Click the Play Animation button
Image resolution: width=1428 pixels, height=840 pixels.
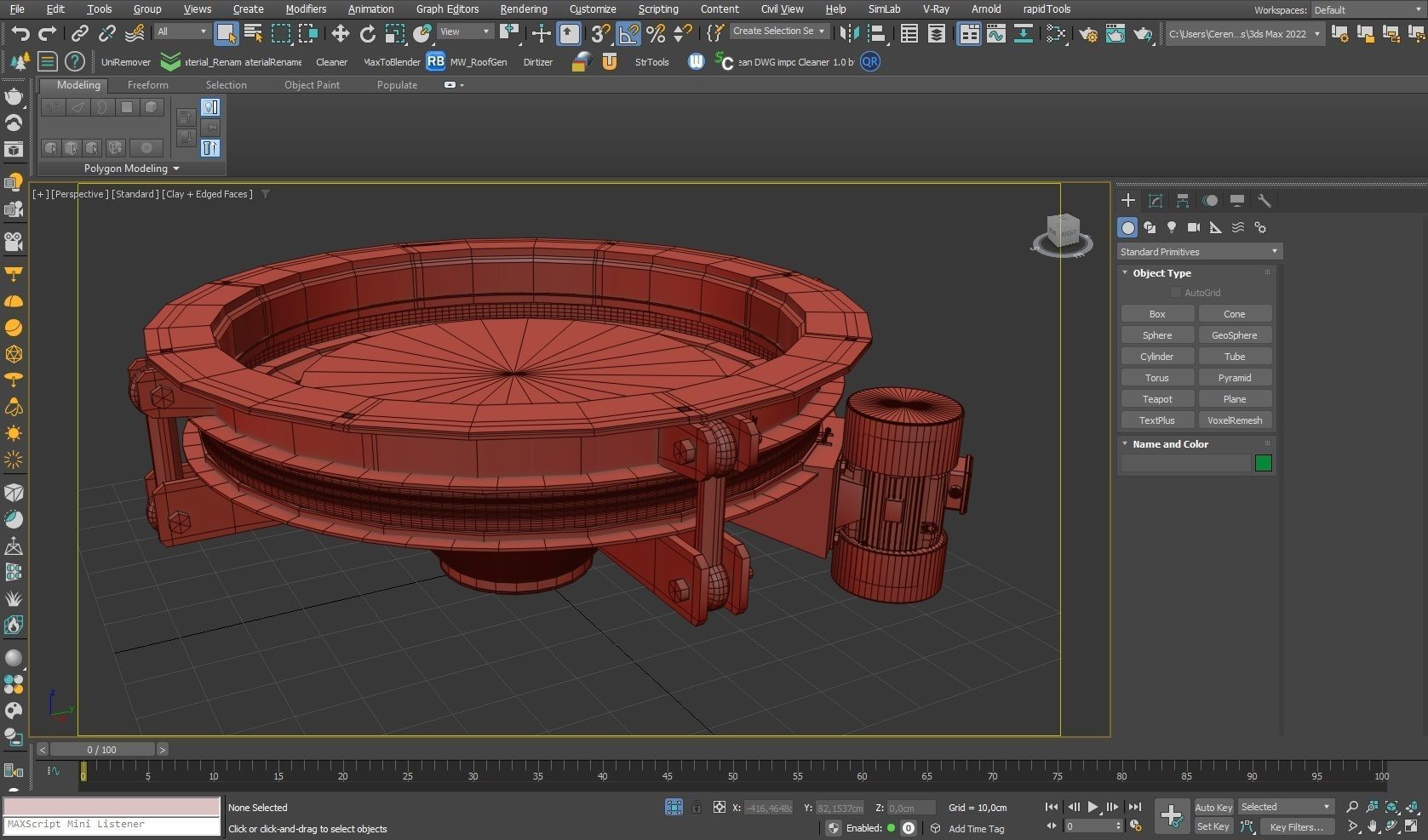tap(1093, 808)
